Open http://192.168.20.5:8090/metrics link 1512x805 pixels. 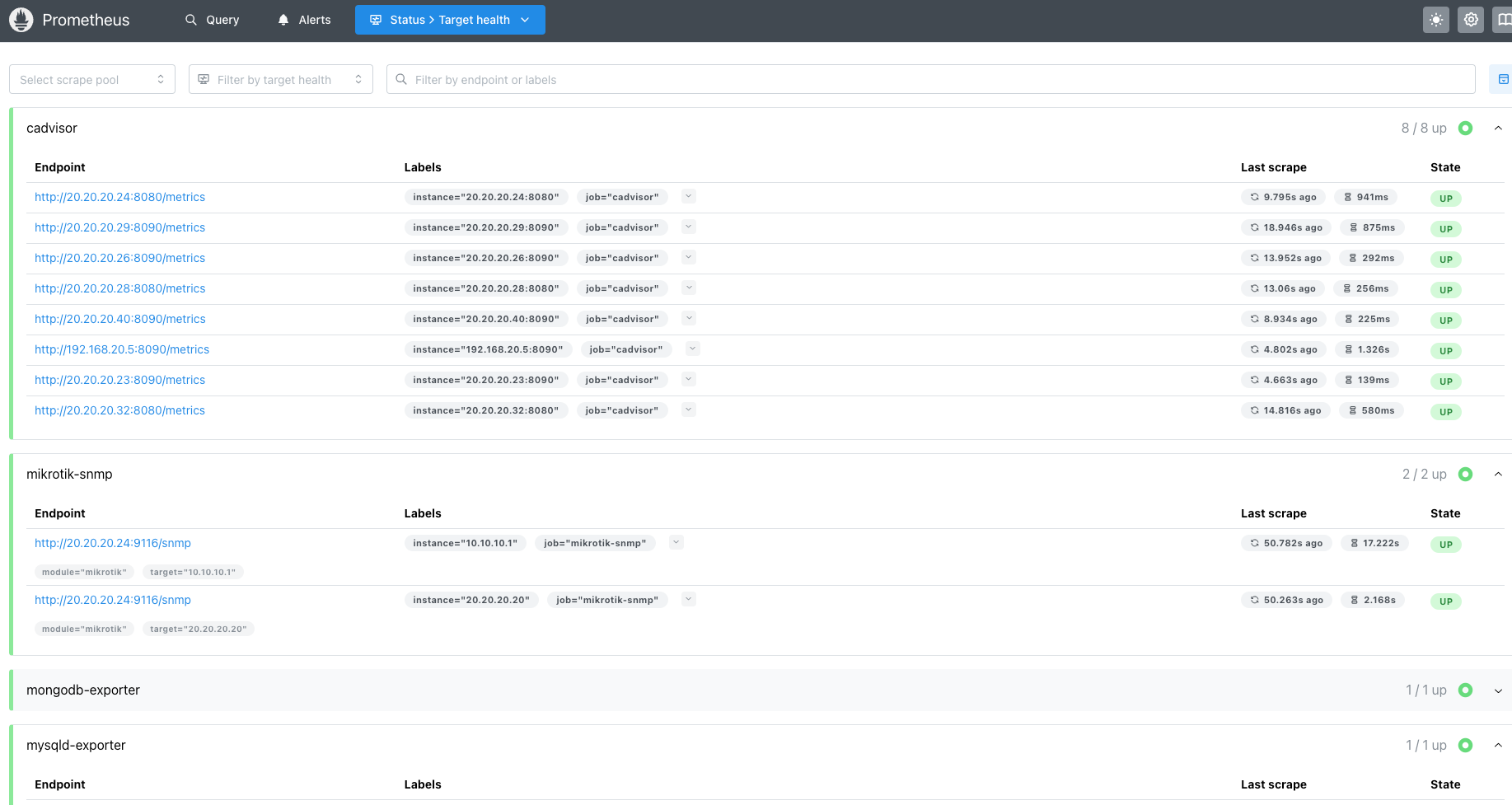coord(122,349)
